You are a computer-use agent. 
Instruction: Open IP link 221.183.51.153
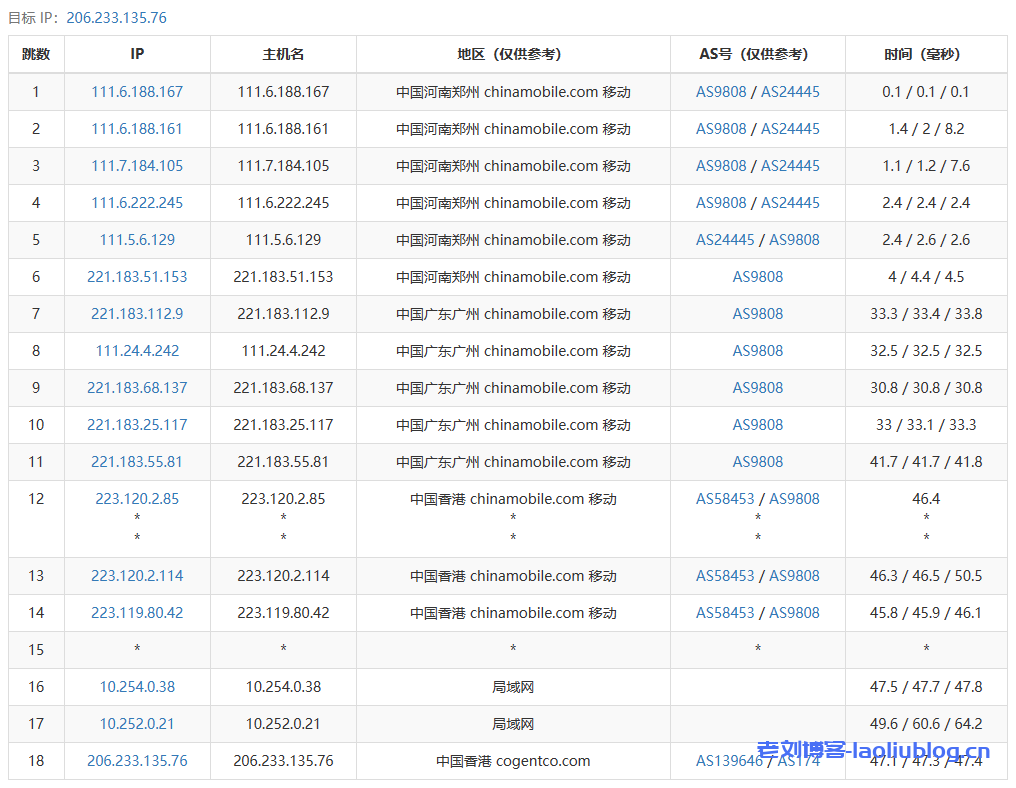[137, 277]
